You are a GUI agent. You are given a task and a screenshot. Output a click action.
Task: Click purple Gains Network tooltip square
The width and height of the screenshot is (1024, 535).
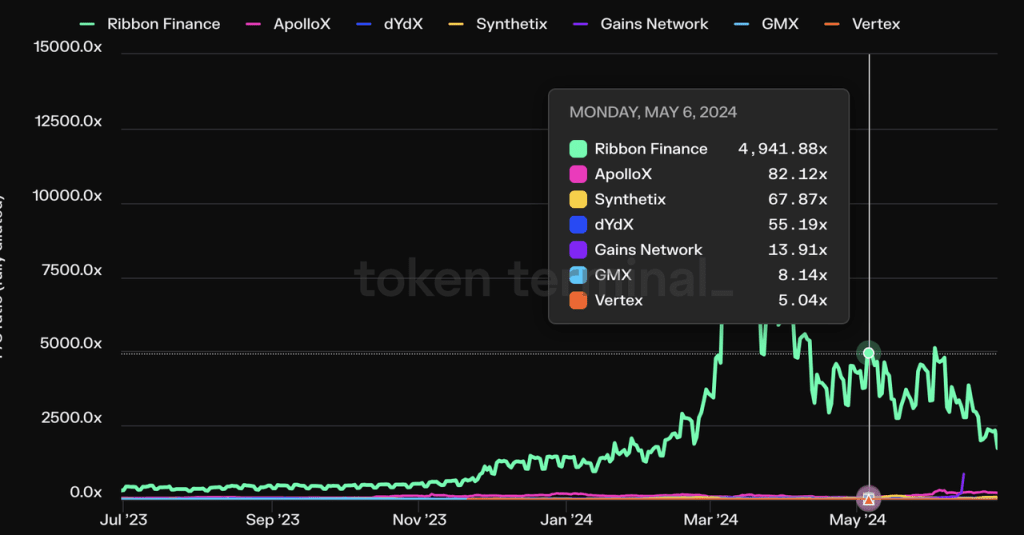pos(578,250)
